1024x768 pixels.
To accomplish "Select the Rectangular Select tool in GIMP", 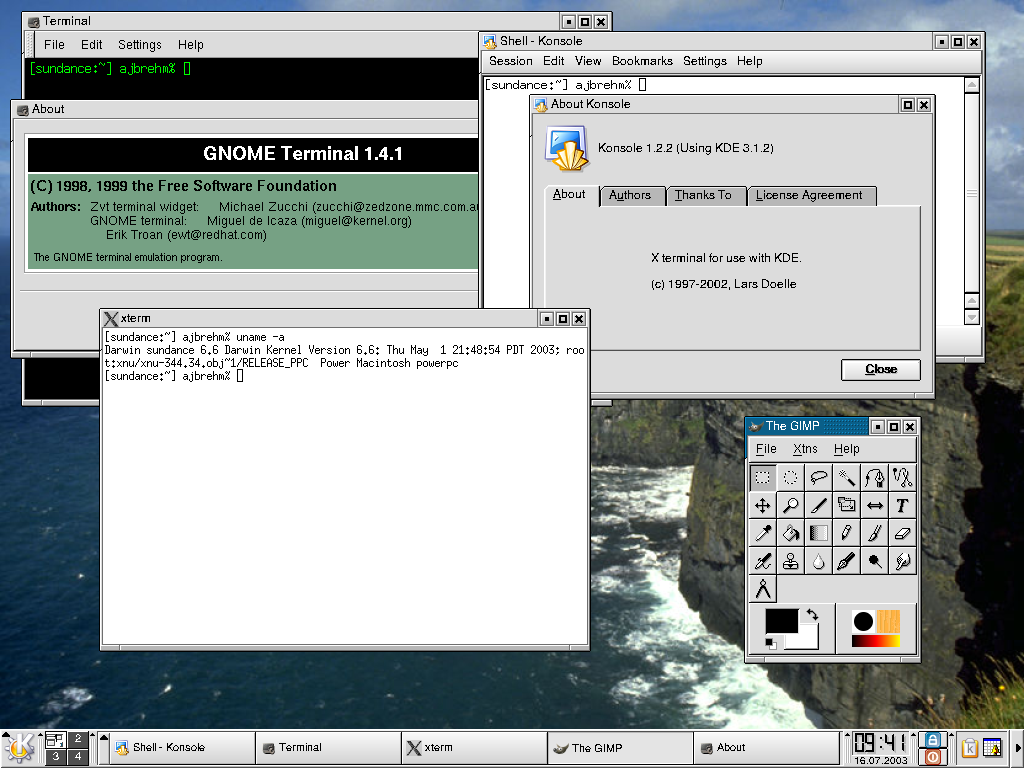I will tap(763, 477).
